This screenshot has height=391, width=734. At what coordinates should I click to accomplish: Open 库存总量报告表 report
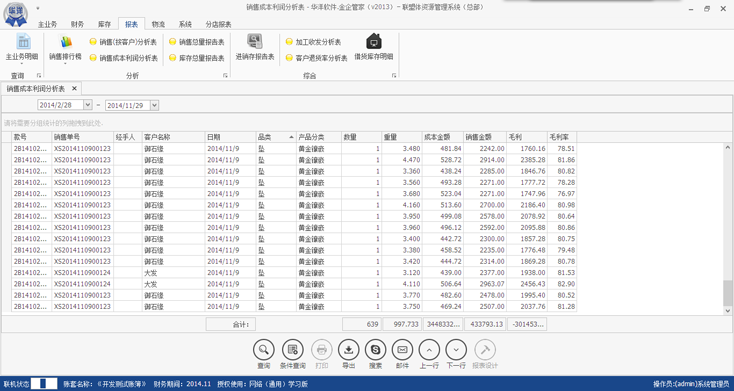[197, 58]
